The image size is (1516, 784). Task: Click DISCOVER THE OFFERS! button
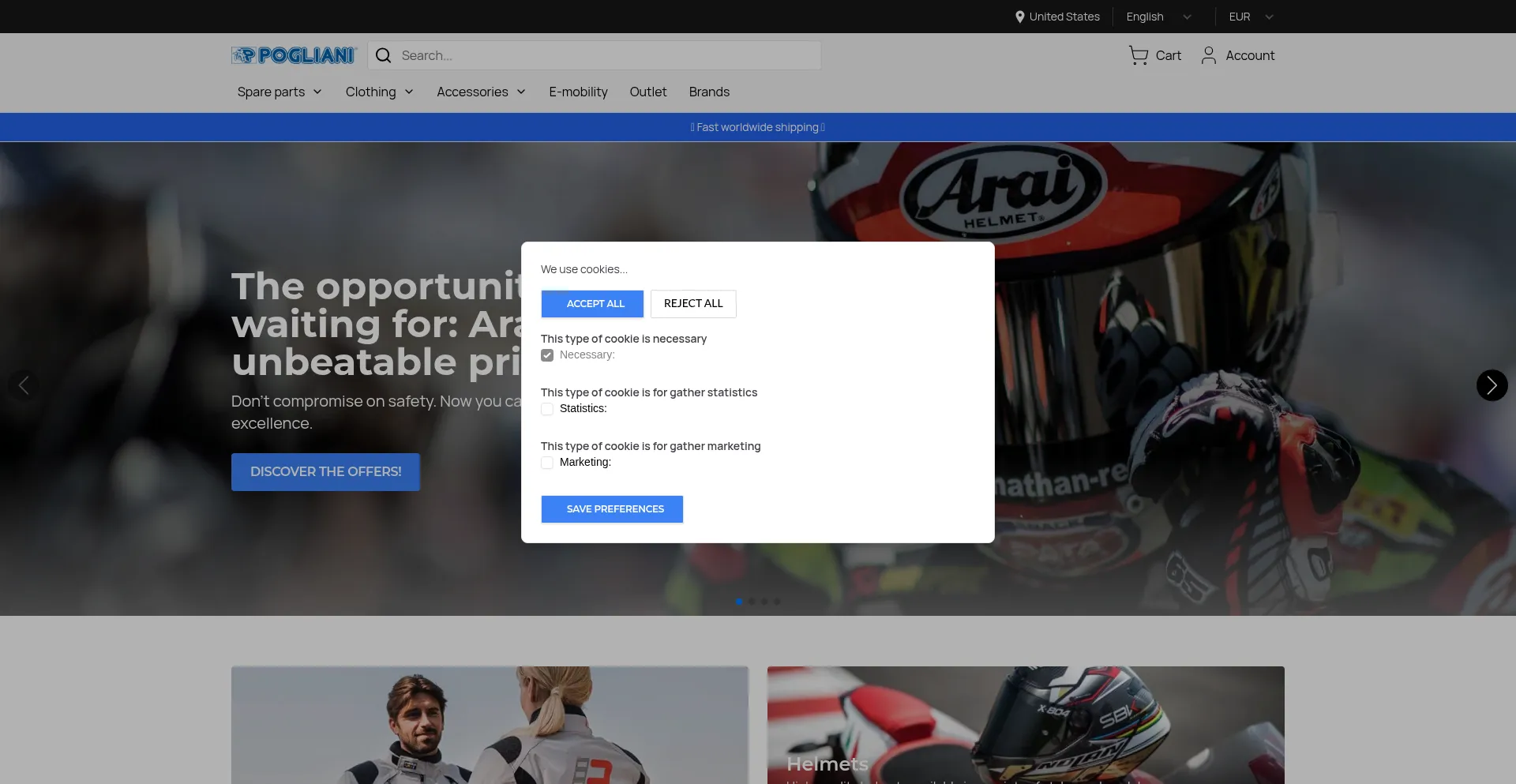click(x=325, y=472)
